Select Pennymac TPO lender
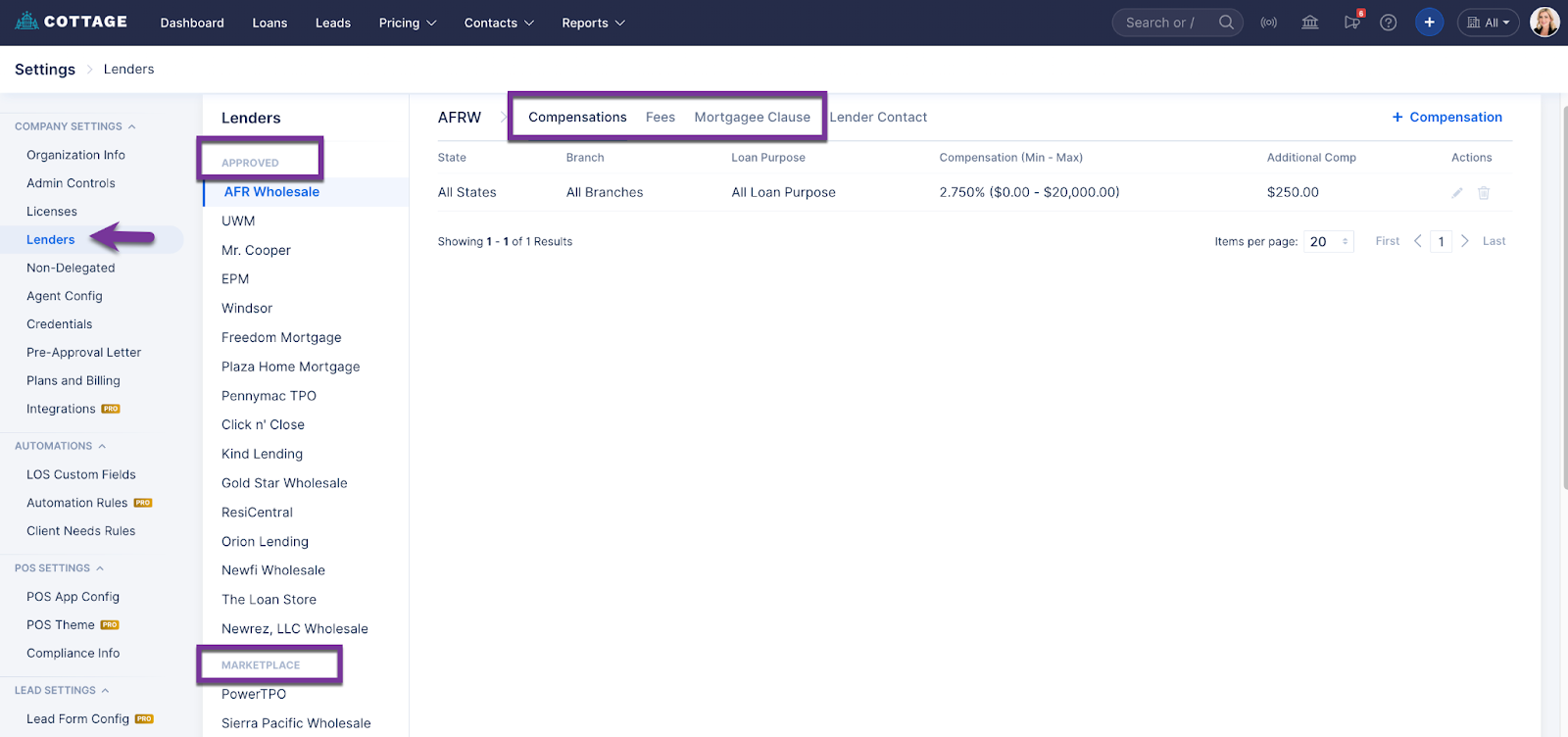The image size is (1568, 737). (x=269, y=396)
